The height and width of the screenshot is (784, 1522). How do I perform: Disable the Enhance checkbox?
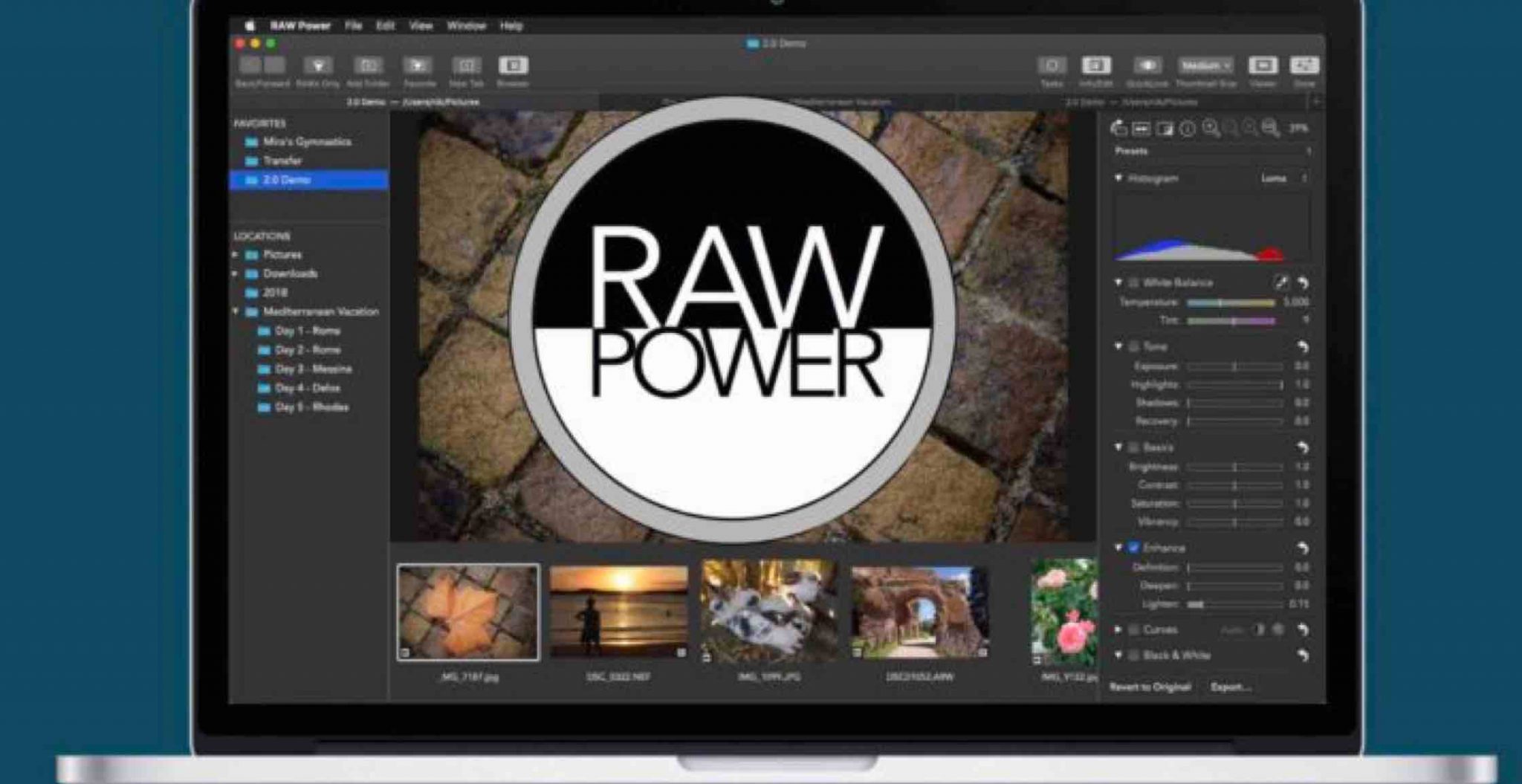[x=1133, y=548]
